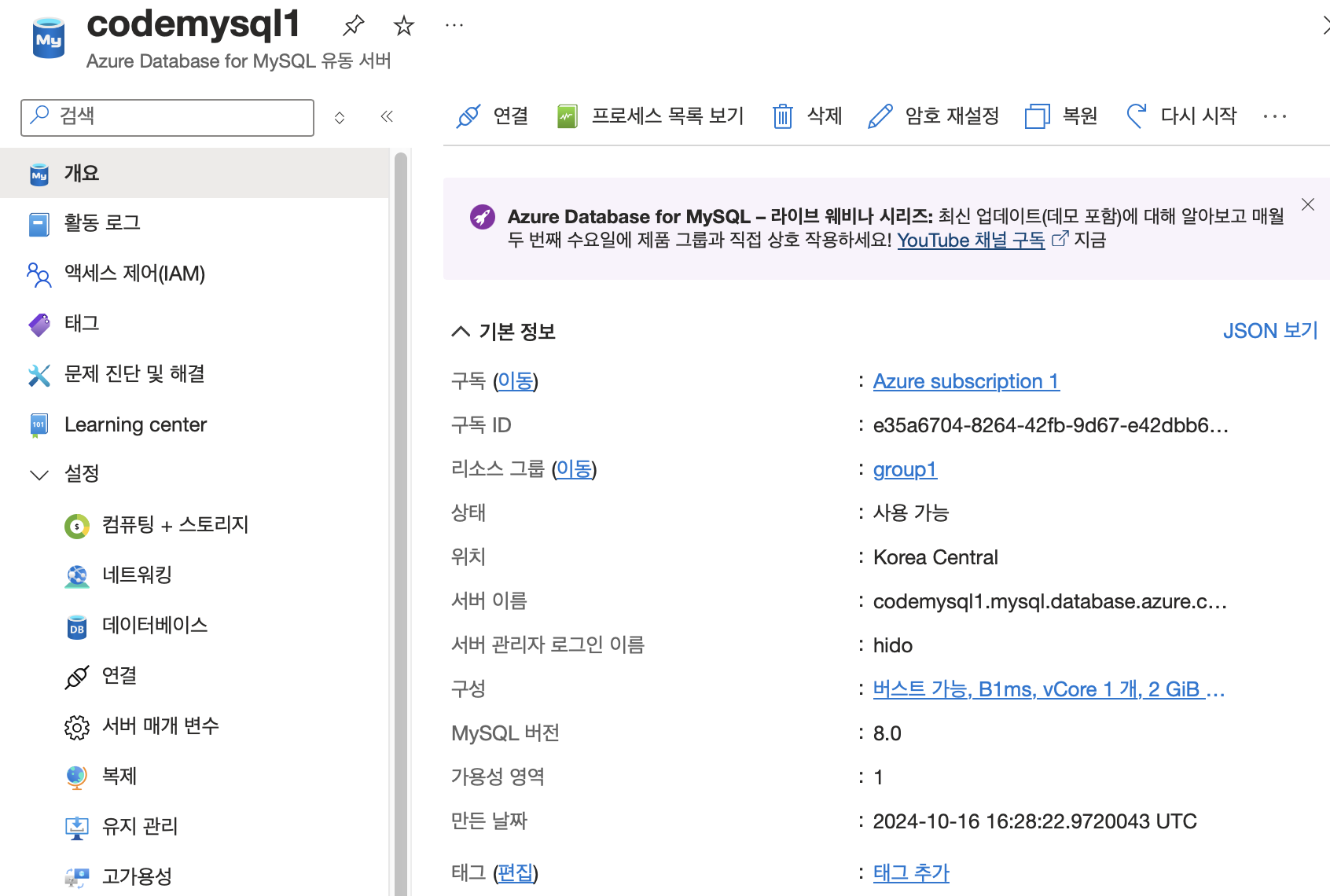Add codemysql1 to favorites with star icon
The image size is (1330, 896).
point(404,26)
